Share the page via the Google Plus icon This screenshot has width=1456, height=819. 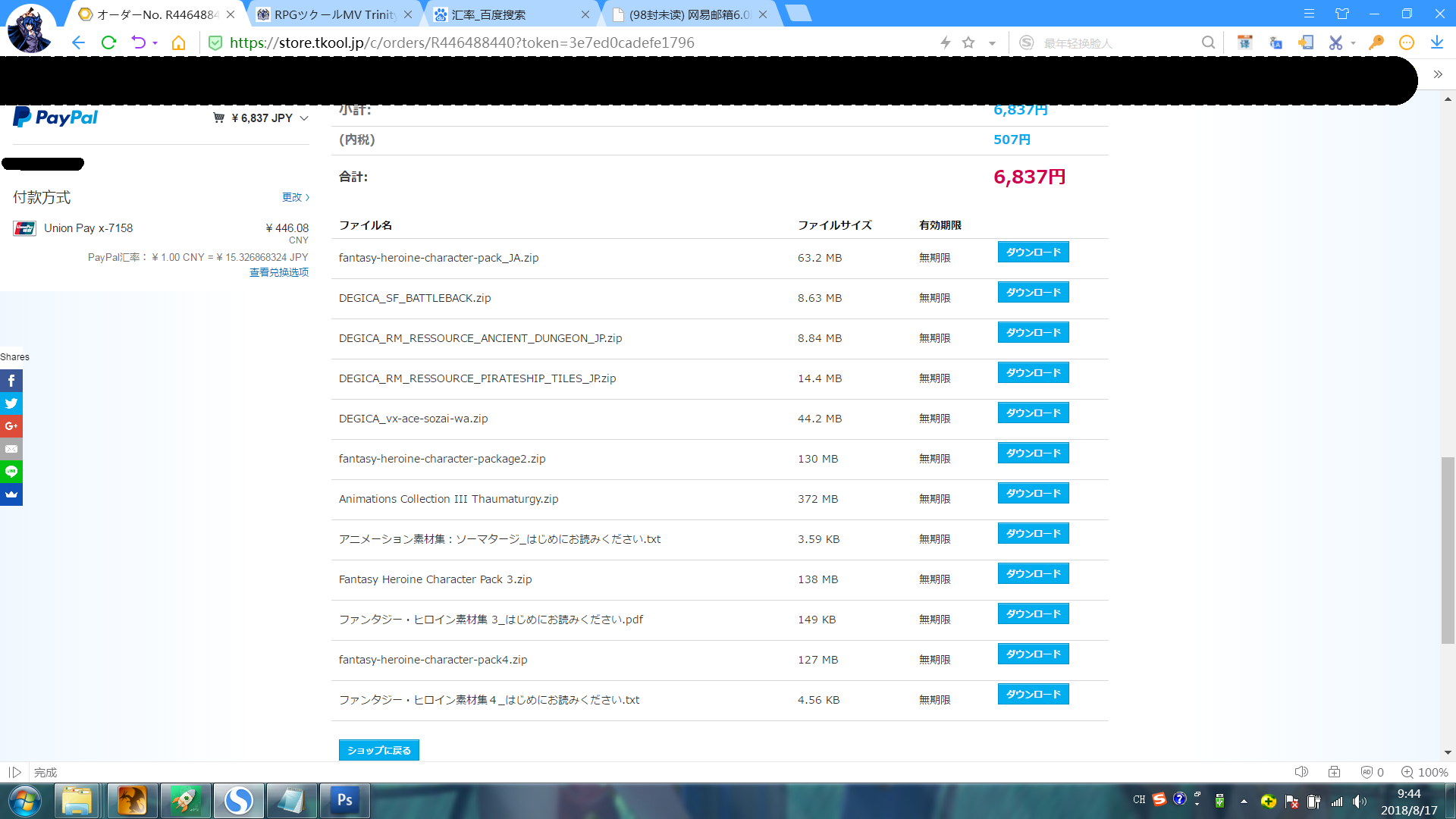point(11,426)
